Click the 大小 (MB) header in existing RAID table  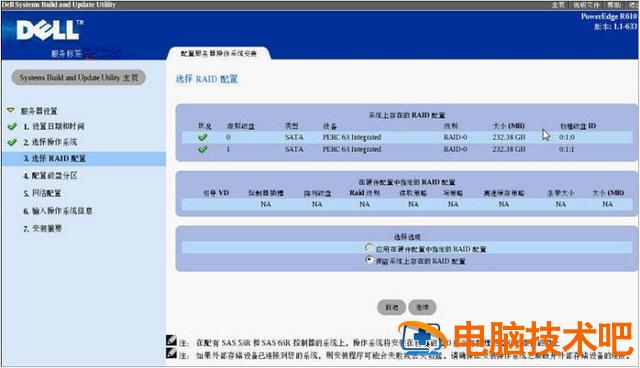[x=509, y=126]
